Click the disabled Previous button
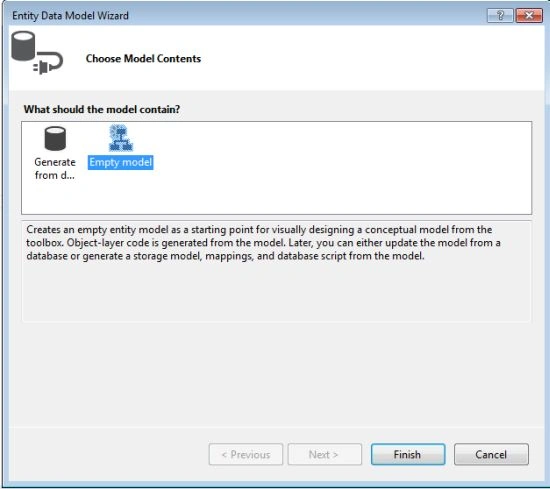Viewport: 550px width, 489px height. pos(246,455)
